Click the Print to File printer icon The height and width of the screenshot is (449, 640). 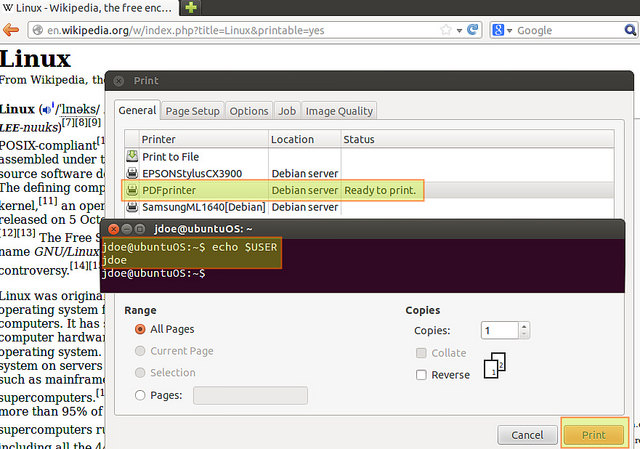pos(131,156)
